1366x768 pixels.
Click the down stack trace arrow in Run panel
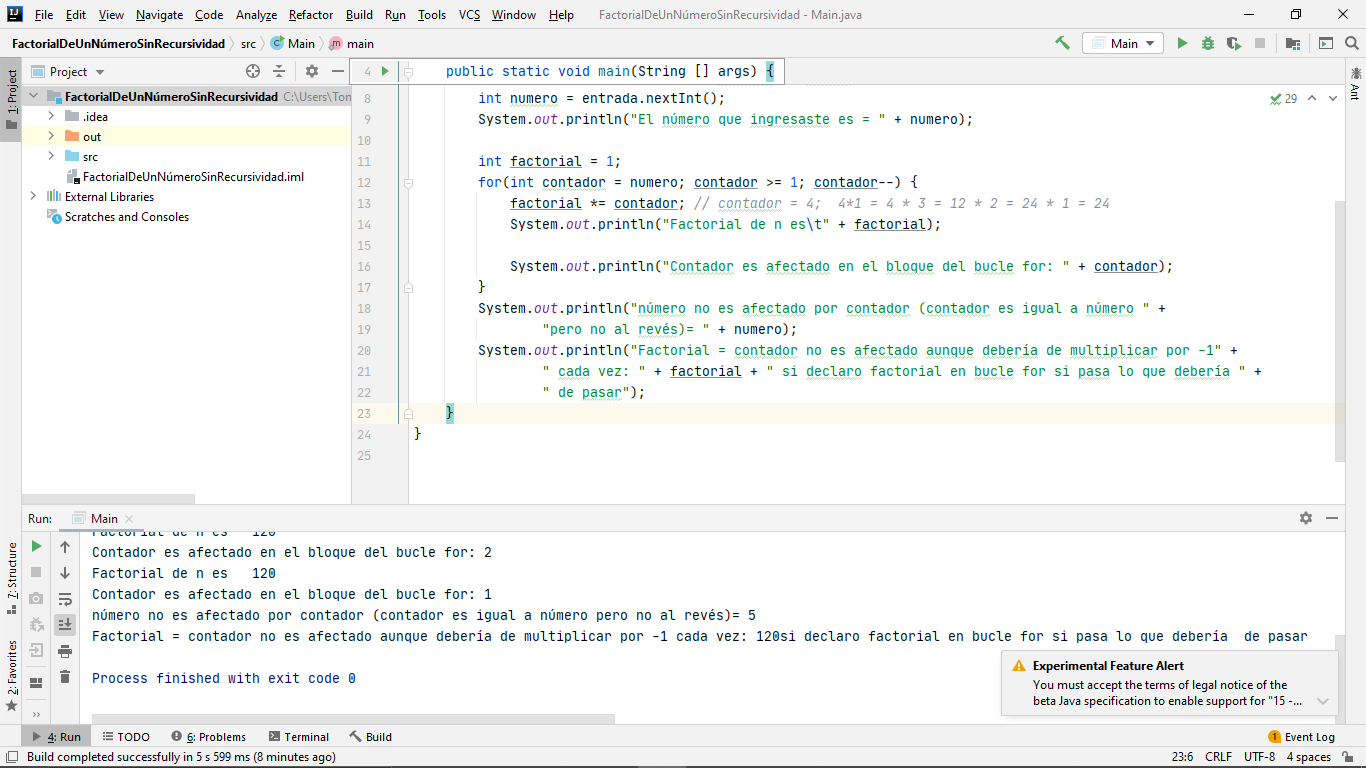[65, 572]
